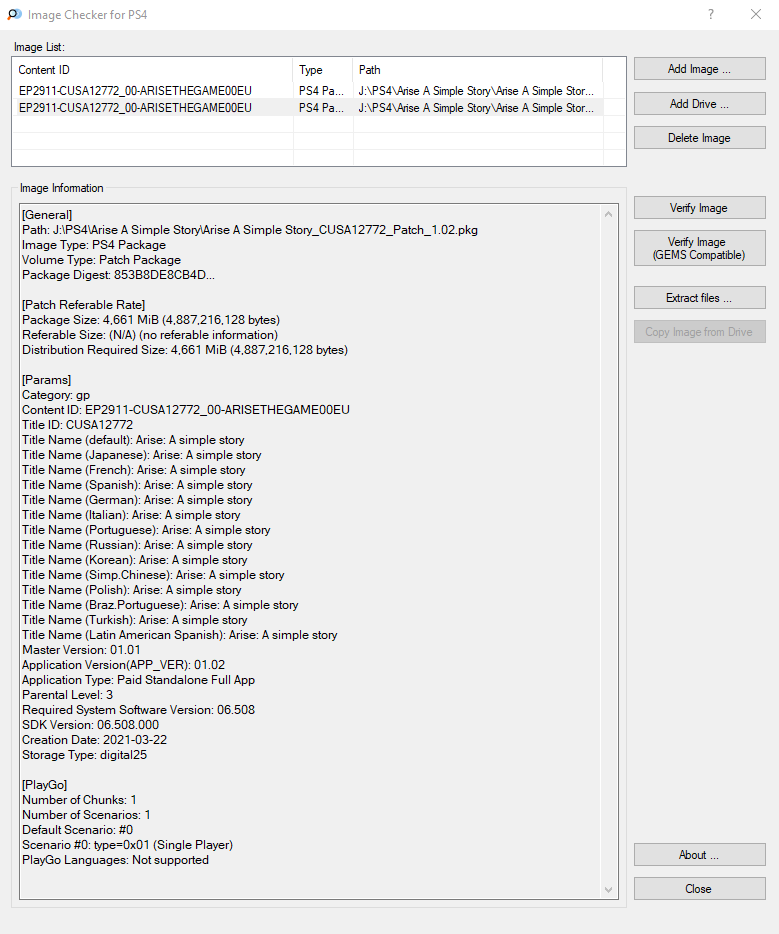Click the 'Package Size: 4,661 MiB' line

[x=151, y=320]
